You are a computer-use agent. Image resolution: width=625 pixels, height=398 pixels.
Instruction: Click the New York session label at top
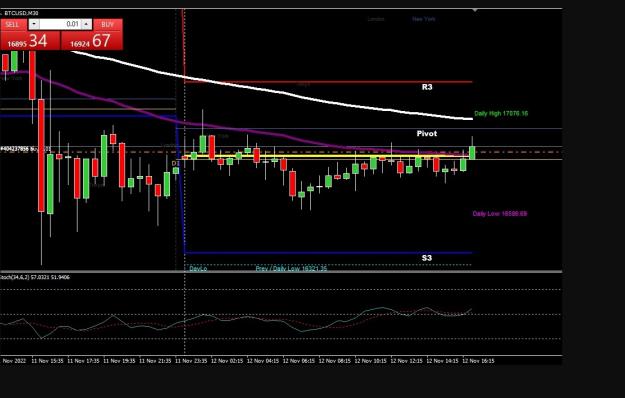[424, 19]
